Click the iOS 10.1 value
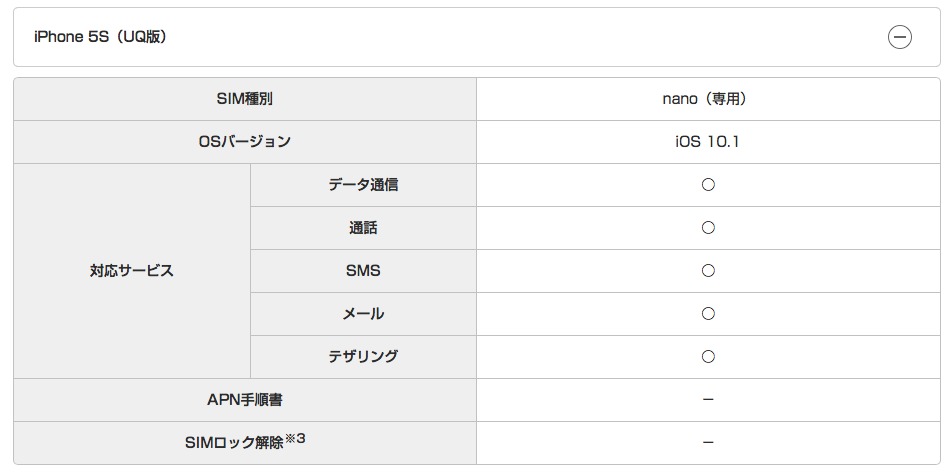This screenshot has height=476, width=945. [708, 142]
